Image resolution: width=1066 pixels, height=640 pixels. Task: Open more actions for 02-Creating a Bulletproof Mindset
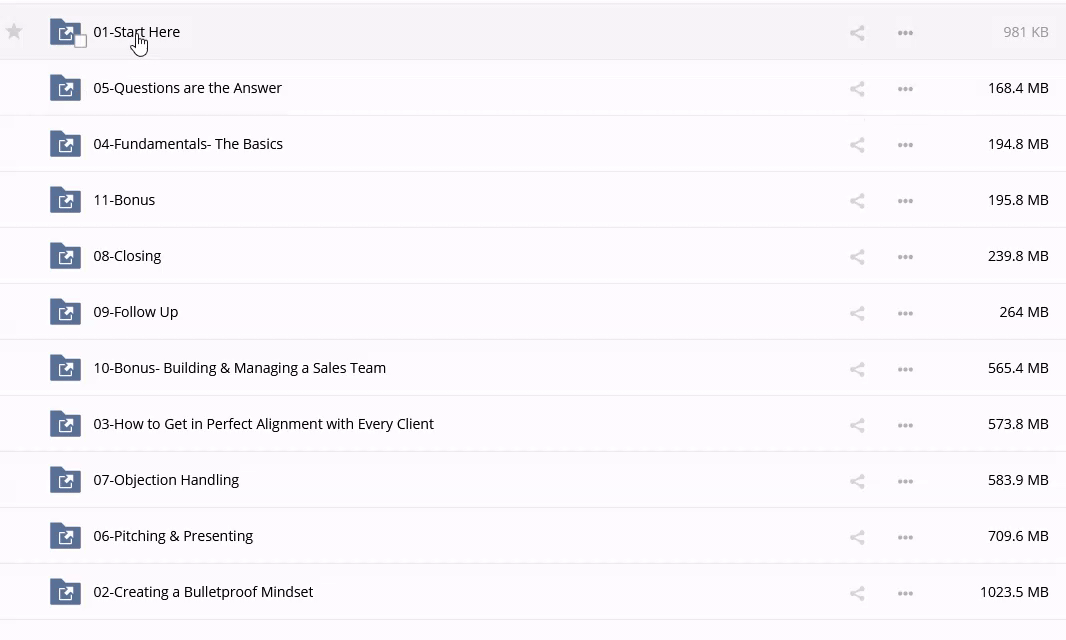pos(905,593)
